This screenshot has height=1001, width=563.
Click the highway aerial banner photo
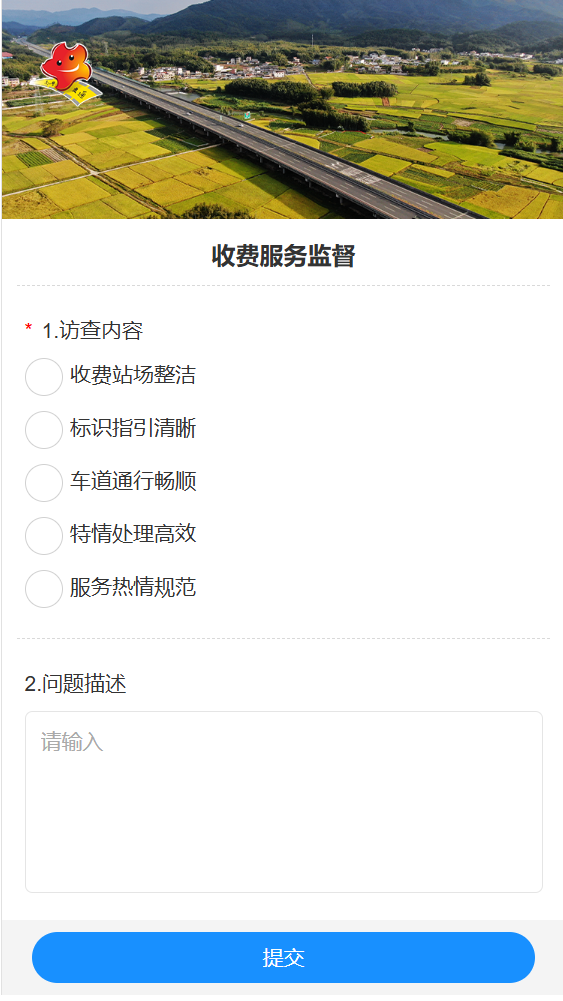[282, 109]
